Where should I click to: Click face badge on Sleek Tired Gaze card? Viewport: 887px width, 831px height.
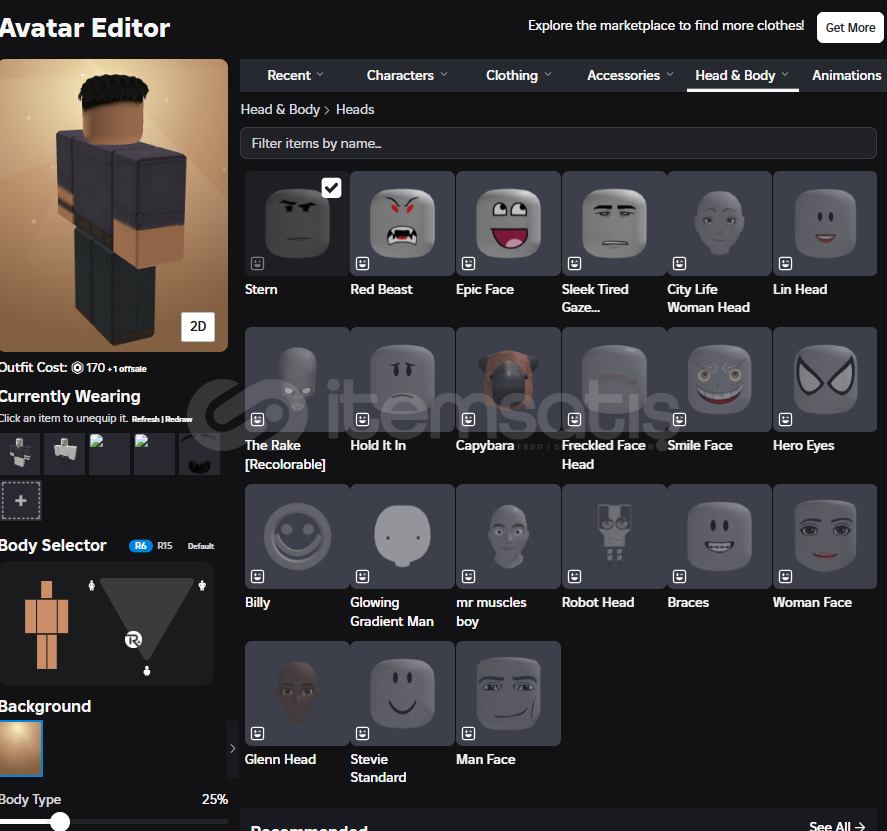point(574,264)
